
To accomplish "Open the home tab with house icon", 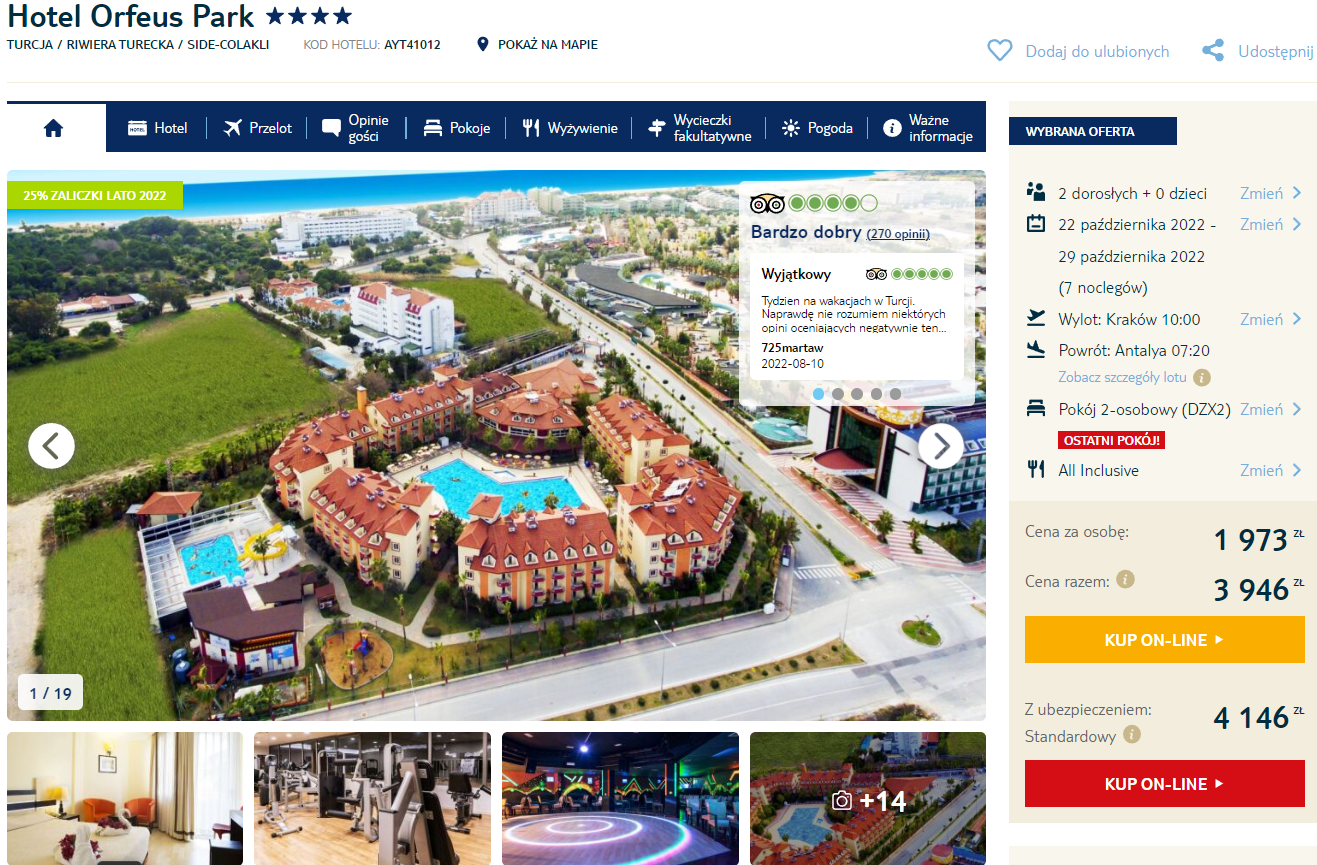I will coord(54,127).
